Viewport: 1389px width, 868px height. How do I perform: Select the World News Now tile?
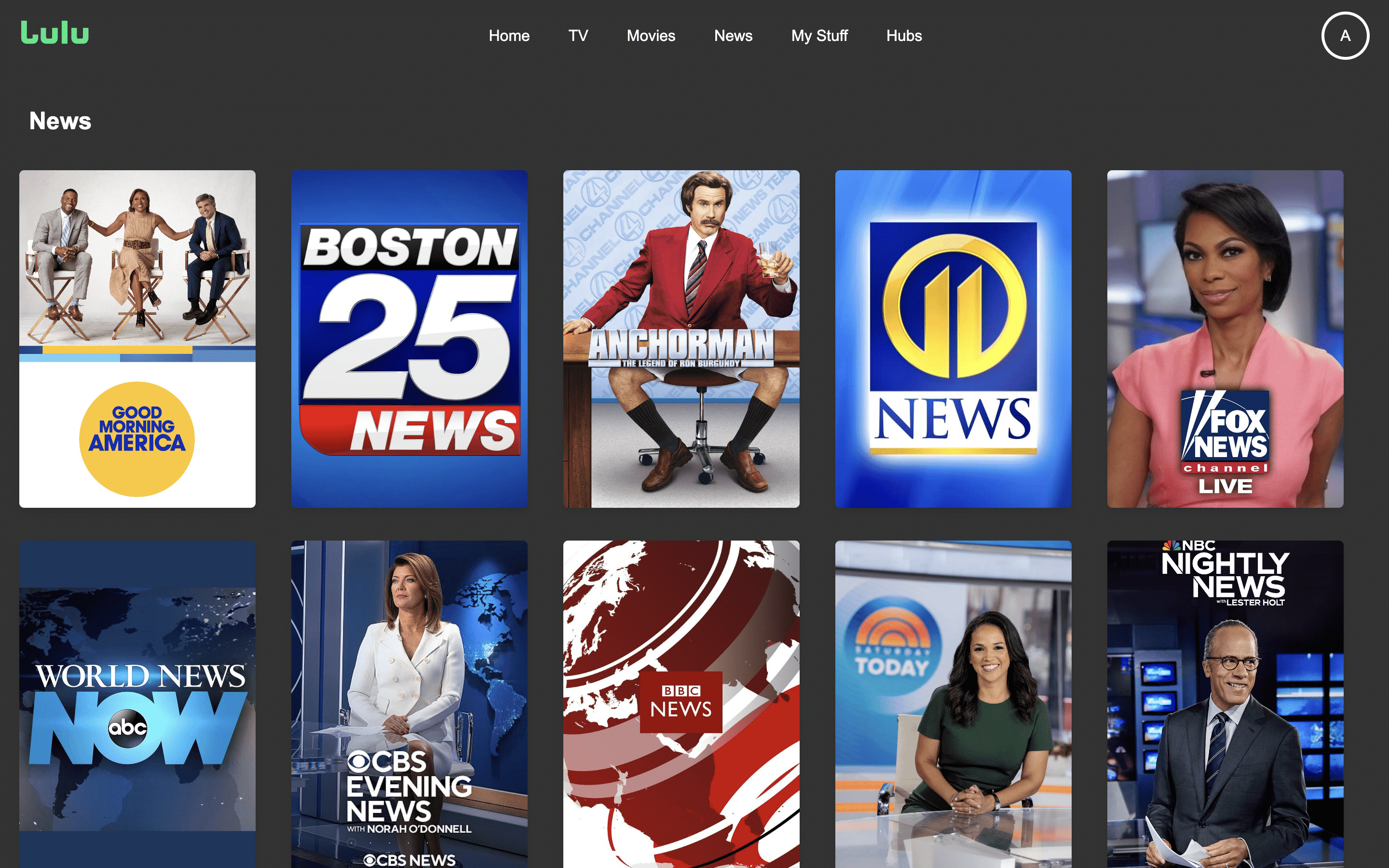[x=137, y=704]
